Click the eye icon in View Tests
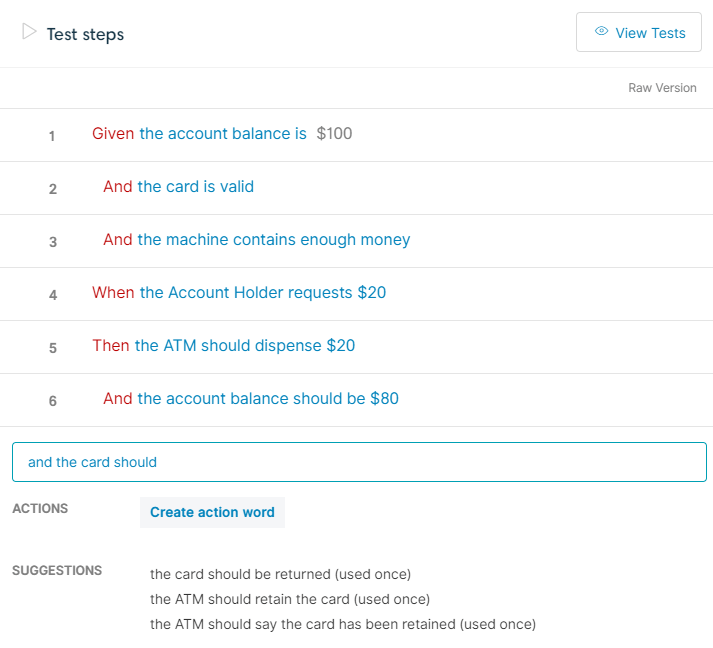 601,32
